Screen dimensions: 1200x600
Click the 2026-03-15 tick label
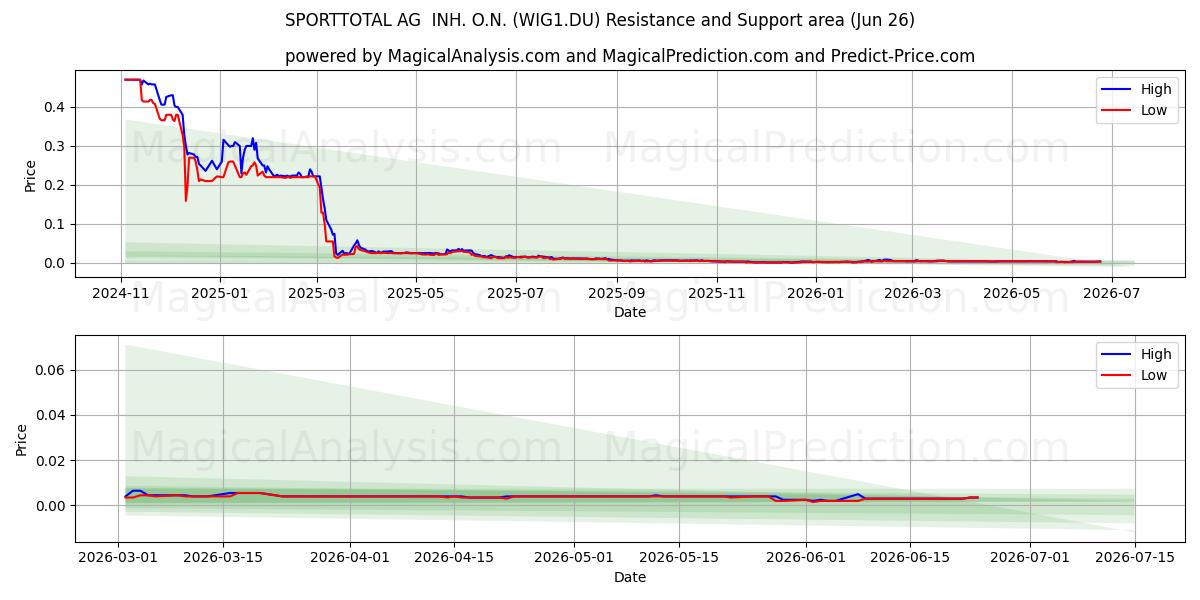tap(222, 558)
